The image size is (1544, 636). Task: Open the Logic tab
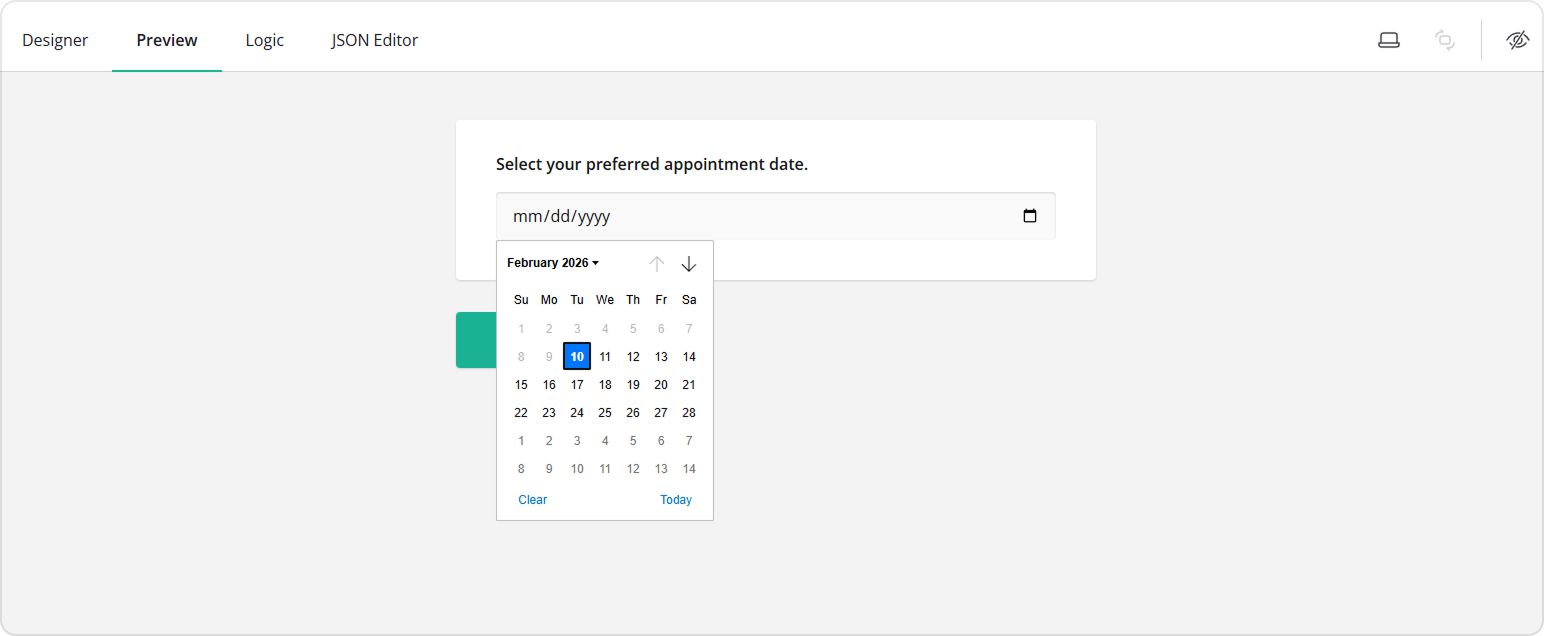[x=264, y=40]
